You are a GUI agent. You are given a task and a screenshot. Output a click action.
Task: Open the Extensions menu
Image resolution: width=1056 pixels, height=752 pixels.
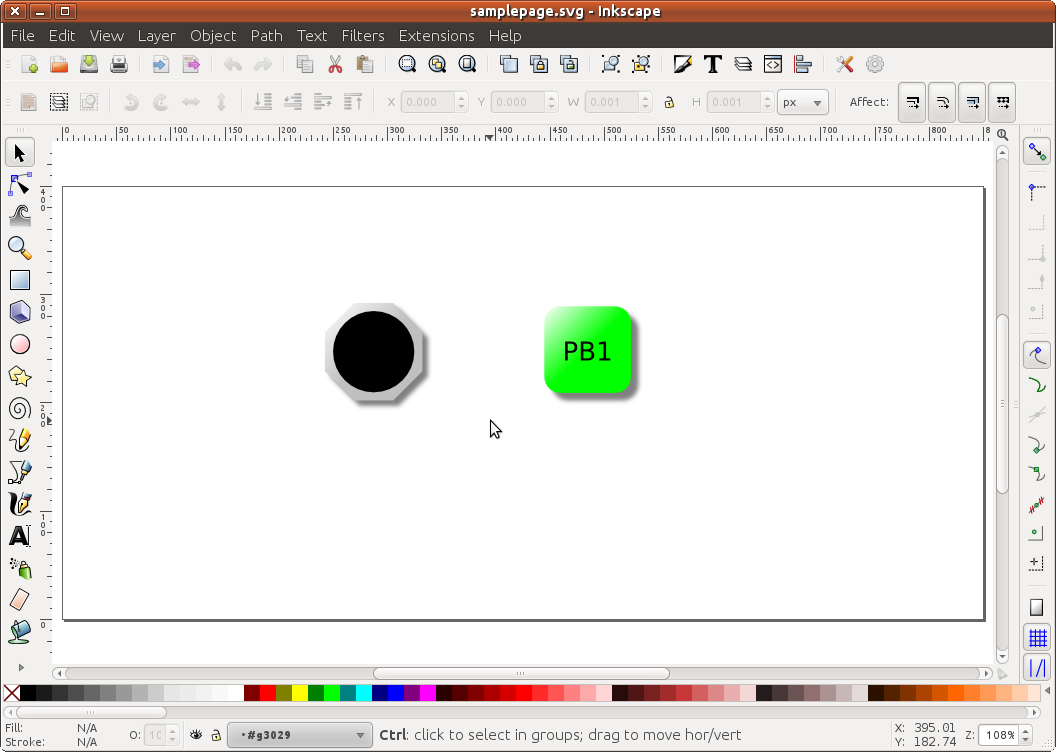[x=436, y=35]
